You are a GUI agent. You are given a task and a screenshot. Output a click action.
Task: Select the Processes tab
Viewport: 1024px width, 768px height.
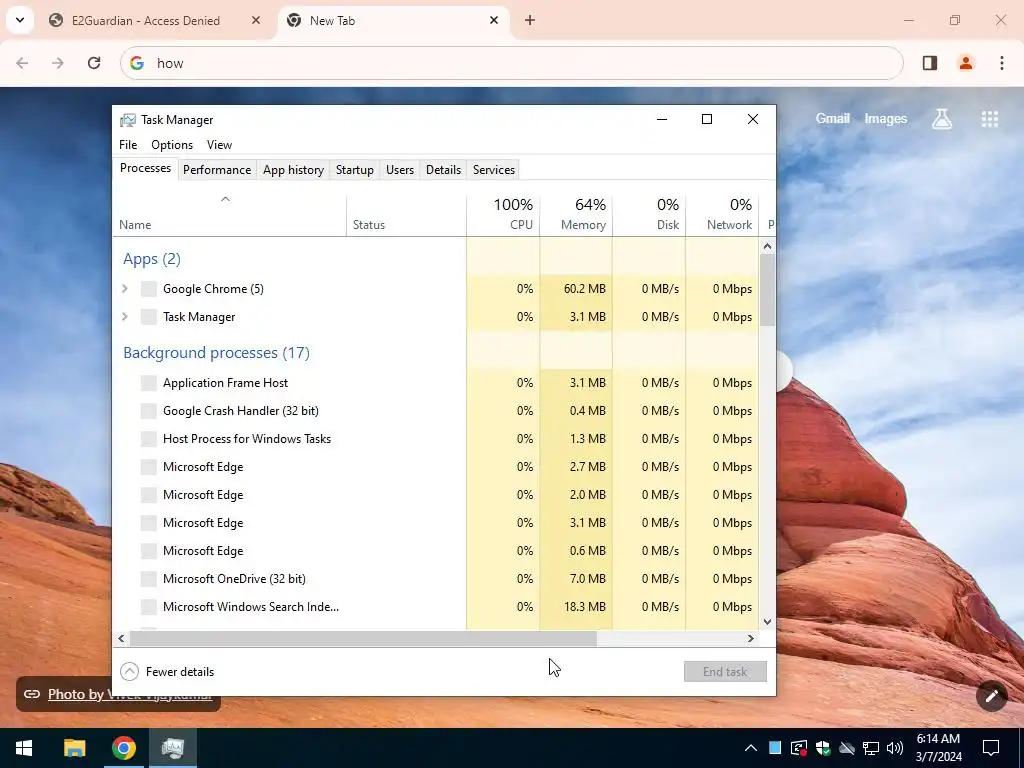tap(146, 168)
